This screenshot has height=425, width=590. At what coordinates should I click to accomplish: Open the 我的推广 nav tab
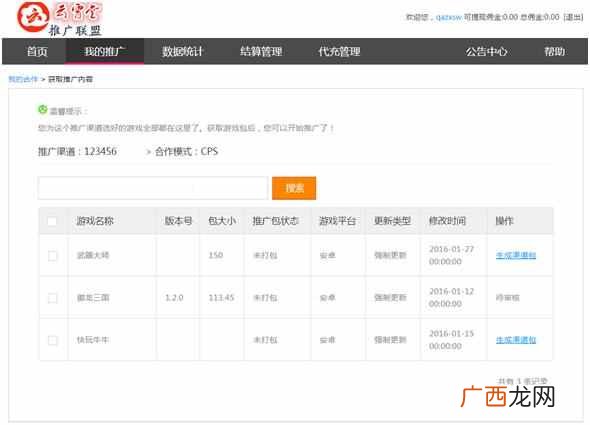(105, 52)
